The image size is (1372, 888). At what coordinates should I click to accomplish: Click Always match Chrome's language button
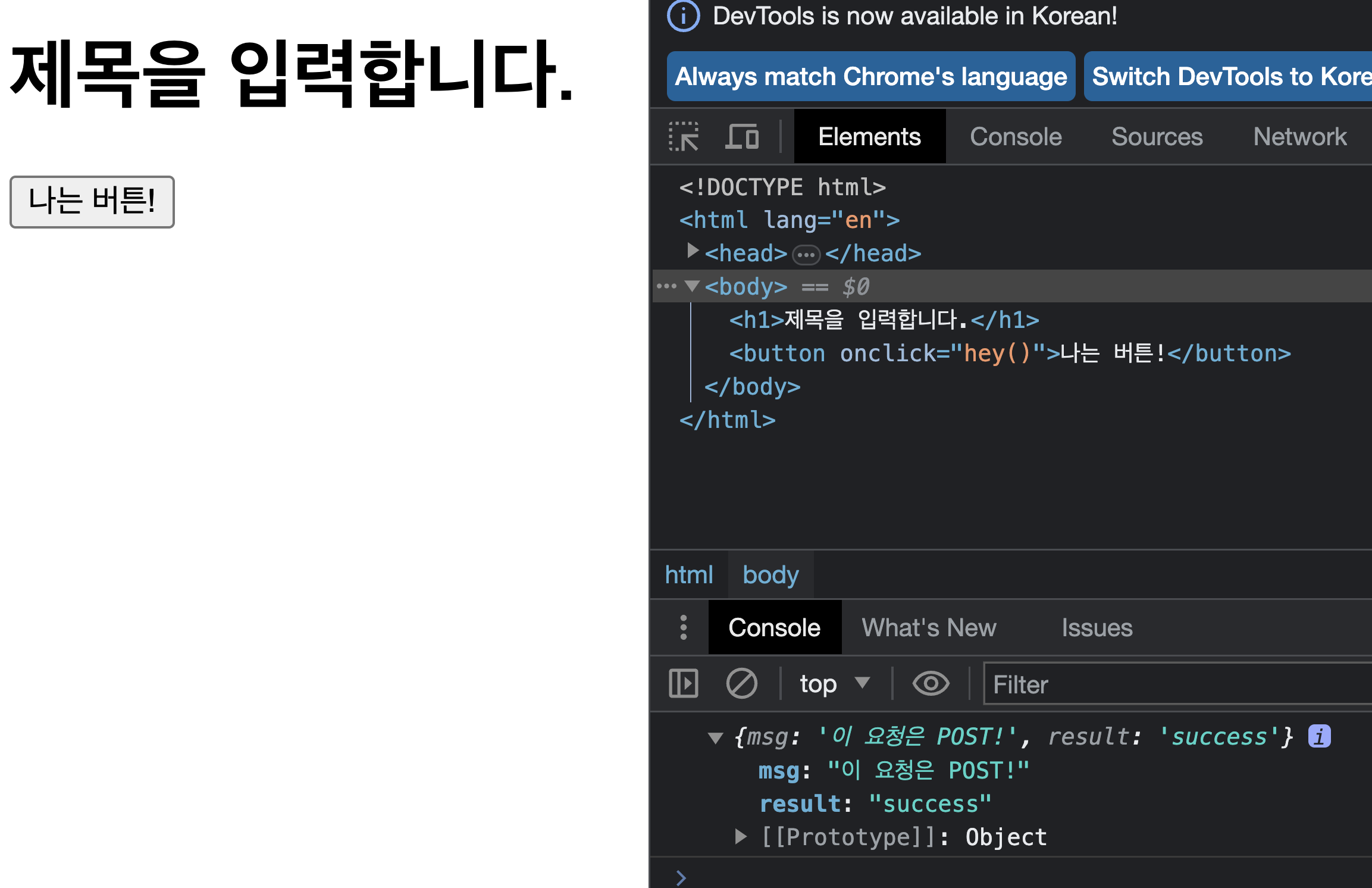coord(871,77)
